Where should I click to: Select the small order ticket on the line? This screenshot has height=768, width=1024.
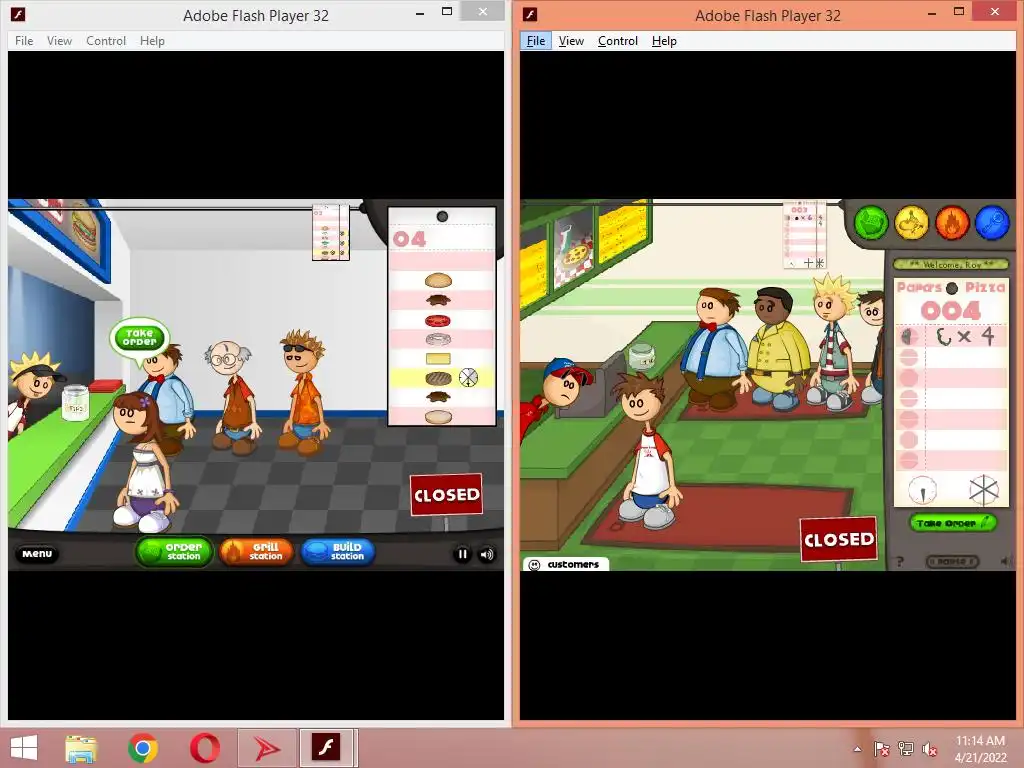pyautogui.click(x=330, y=233)
